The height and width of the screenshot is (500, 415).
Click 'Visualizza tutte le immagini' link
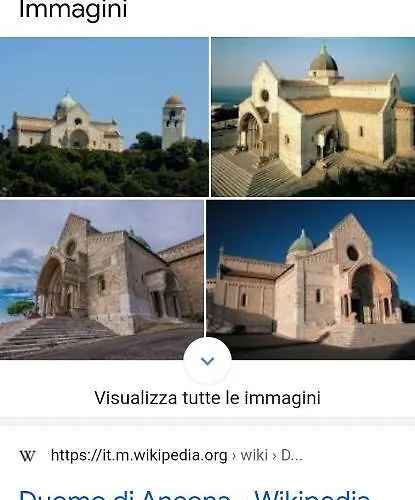207,398
